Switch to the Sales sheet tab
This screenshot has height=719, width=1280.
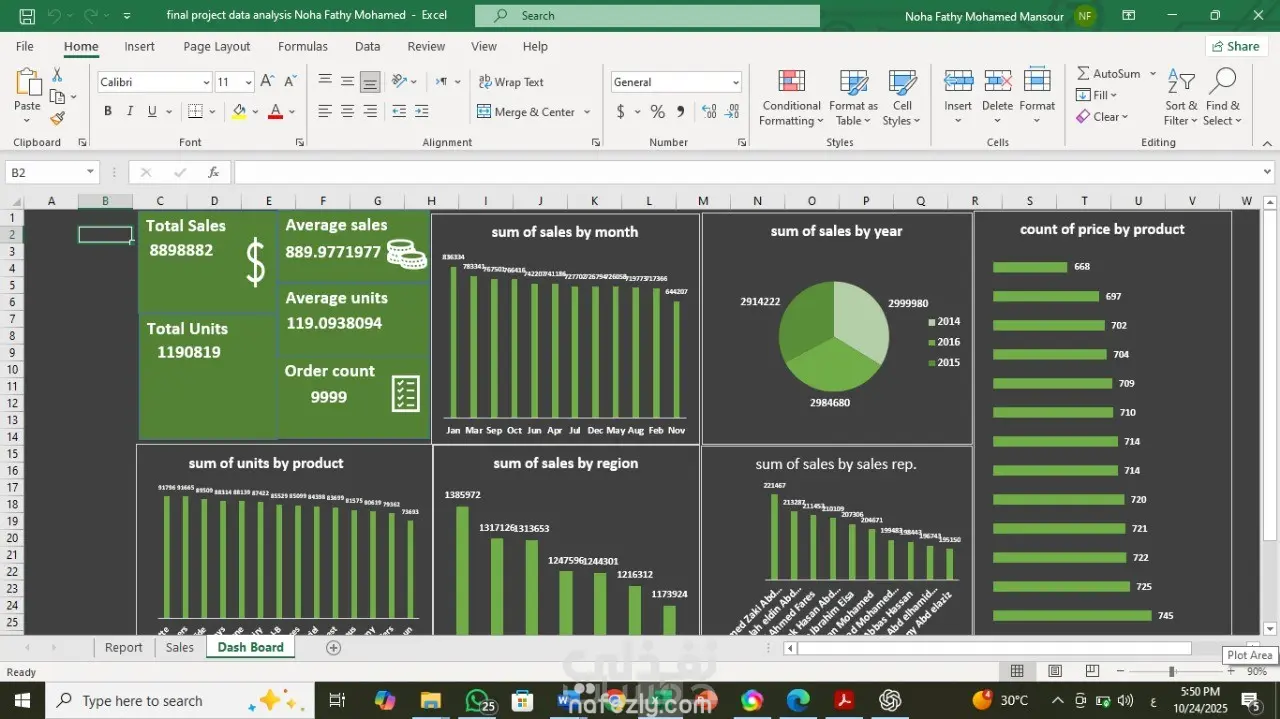click(x=180, y=647)
